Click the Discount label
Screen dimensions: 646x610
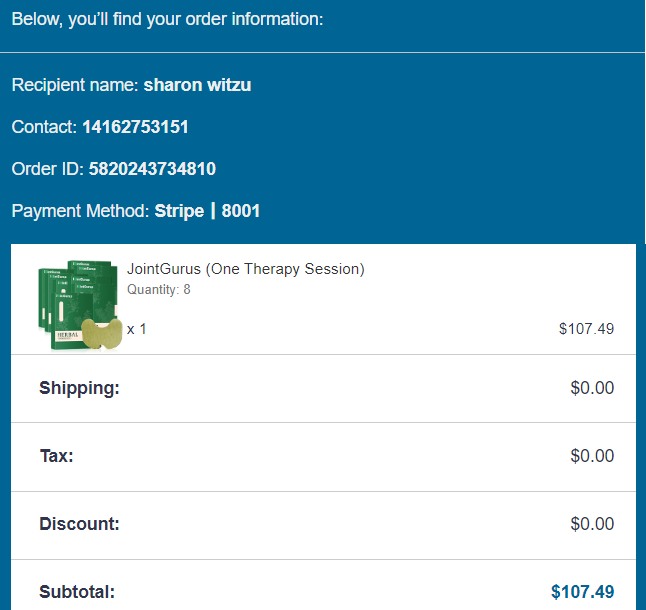tap(79, 524)
